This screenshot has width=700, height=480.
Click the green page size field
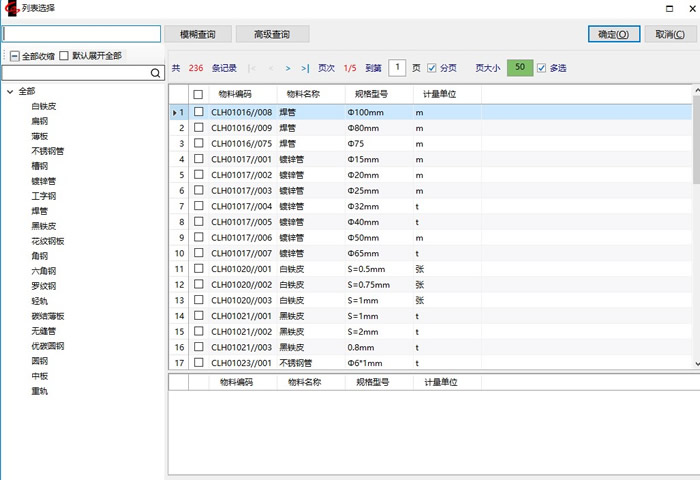click(519, 69)
